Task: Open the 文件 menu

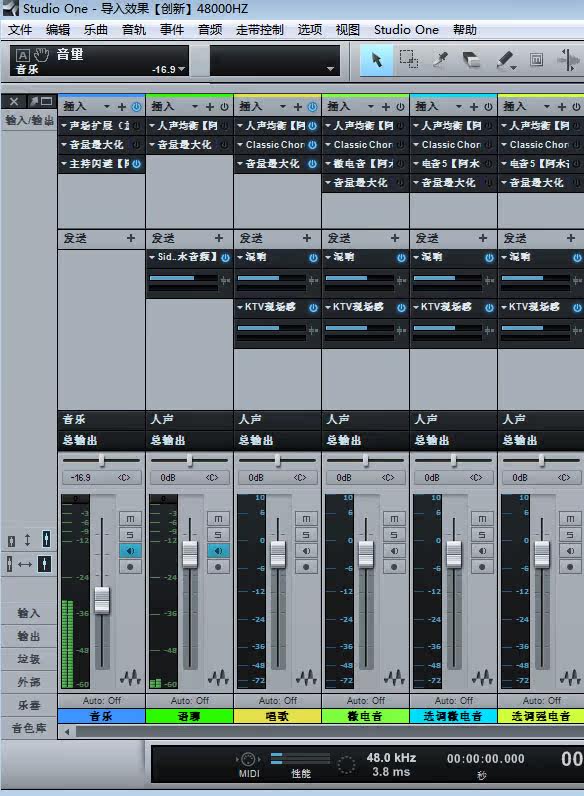Action: point(20,30)
